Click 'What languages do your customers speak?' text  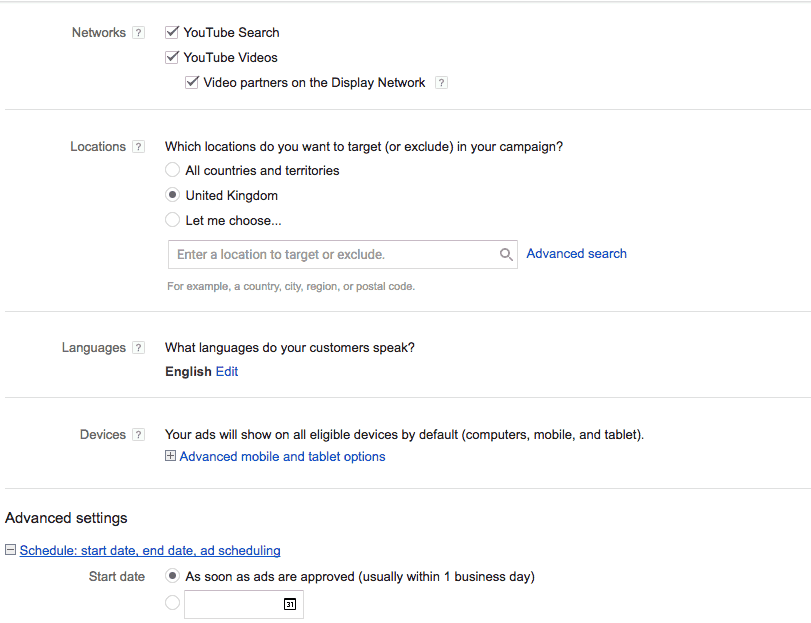click(x=290, y=348)
